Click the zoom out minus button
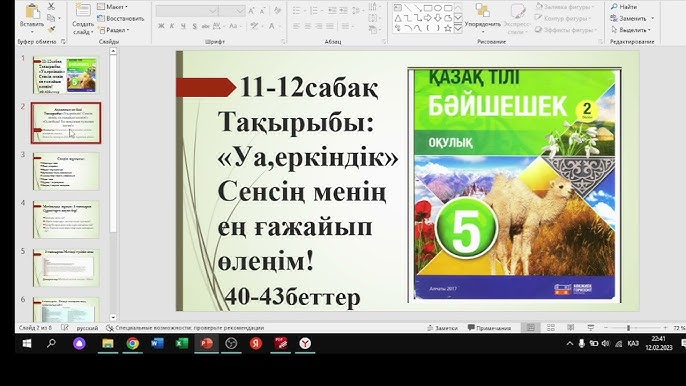 click(x=606, y=327)
